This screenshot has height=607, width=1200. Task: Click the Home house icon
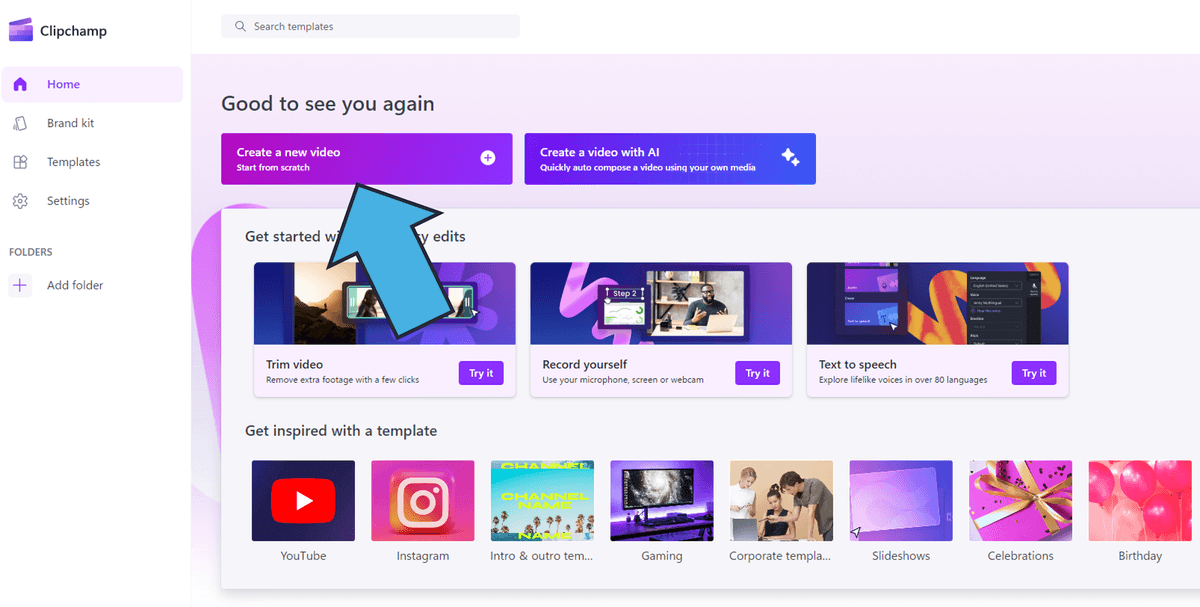click(20, 85)
